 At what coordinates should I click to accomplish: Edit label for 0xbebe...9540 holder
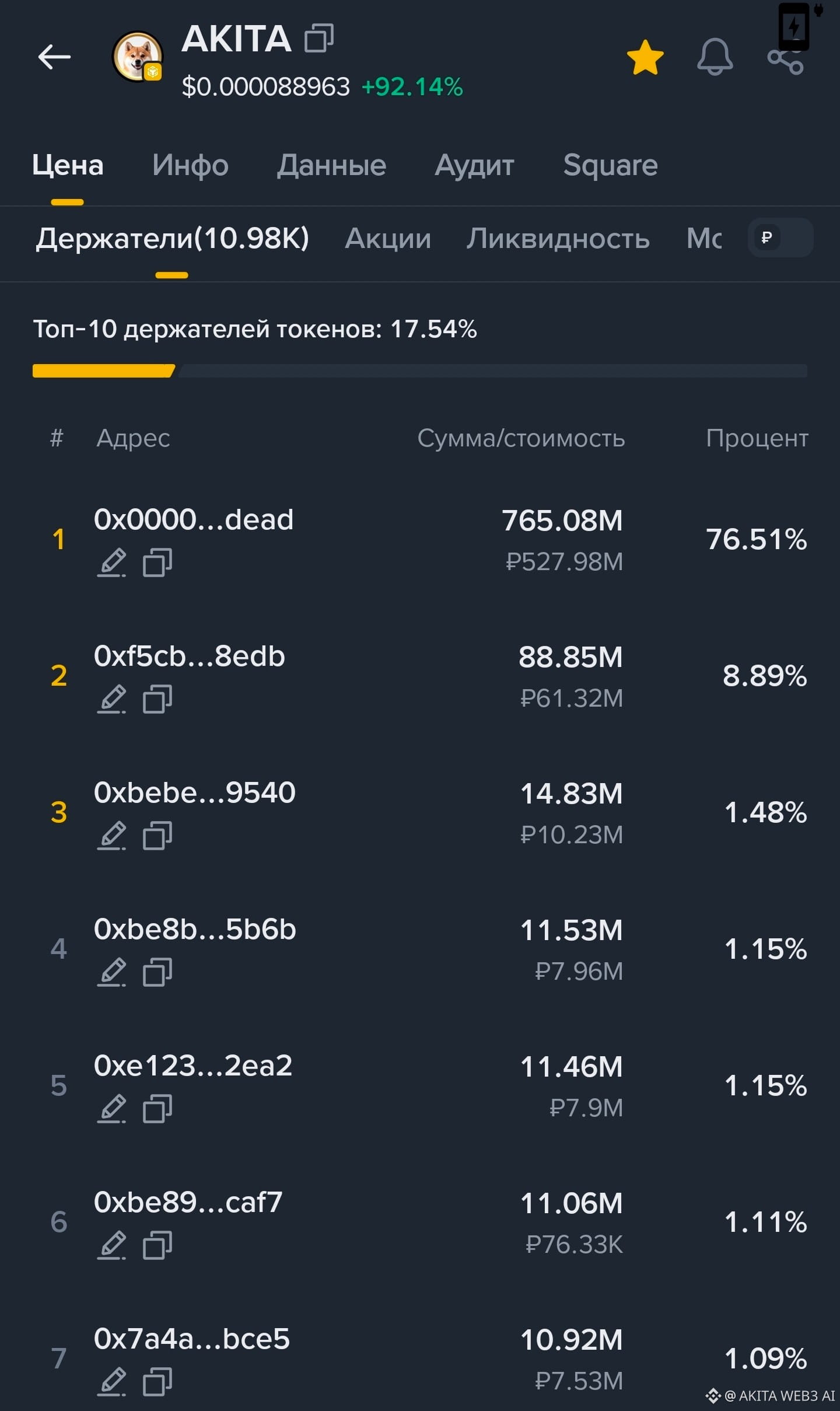pyautogui.click(x=111, y=836)
